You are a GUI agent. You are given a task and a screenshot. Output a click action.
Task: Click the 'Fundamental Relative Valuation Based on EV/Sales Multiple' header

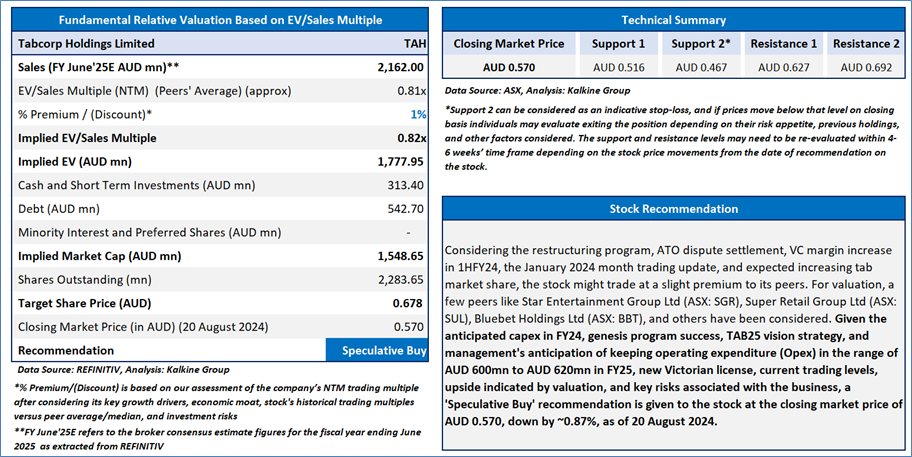220,20
